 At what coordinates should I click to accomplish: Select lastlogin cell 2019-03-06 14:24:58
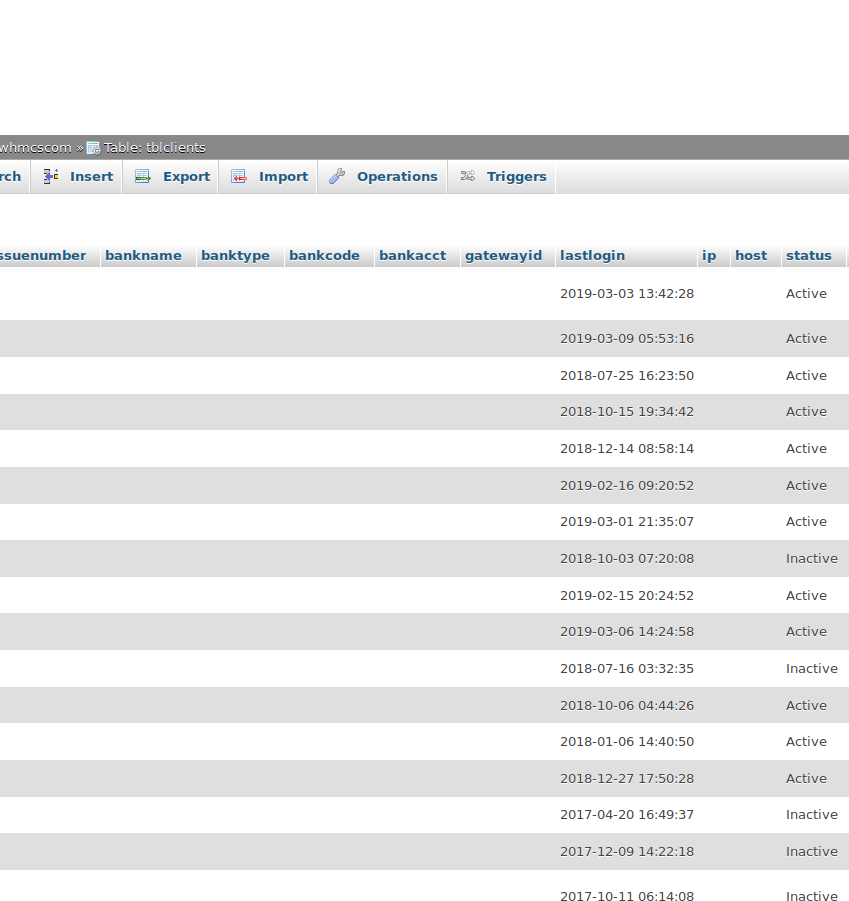627,632
